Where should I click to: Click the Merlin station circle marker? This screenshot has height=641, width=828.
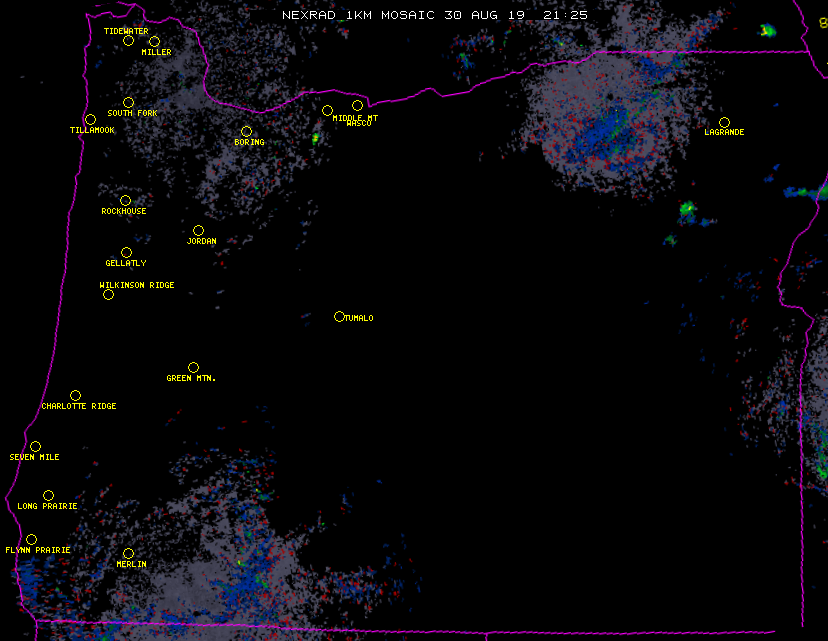(x=128, y=553)
